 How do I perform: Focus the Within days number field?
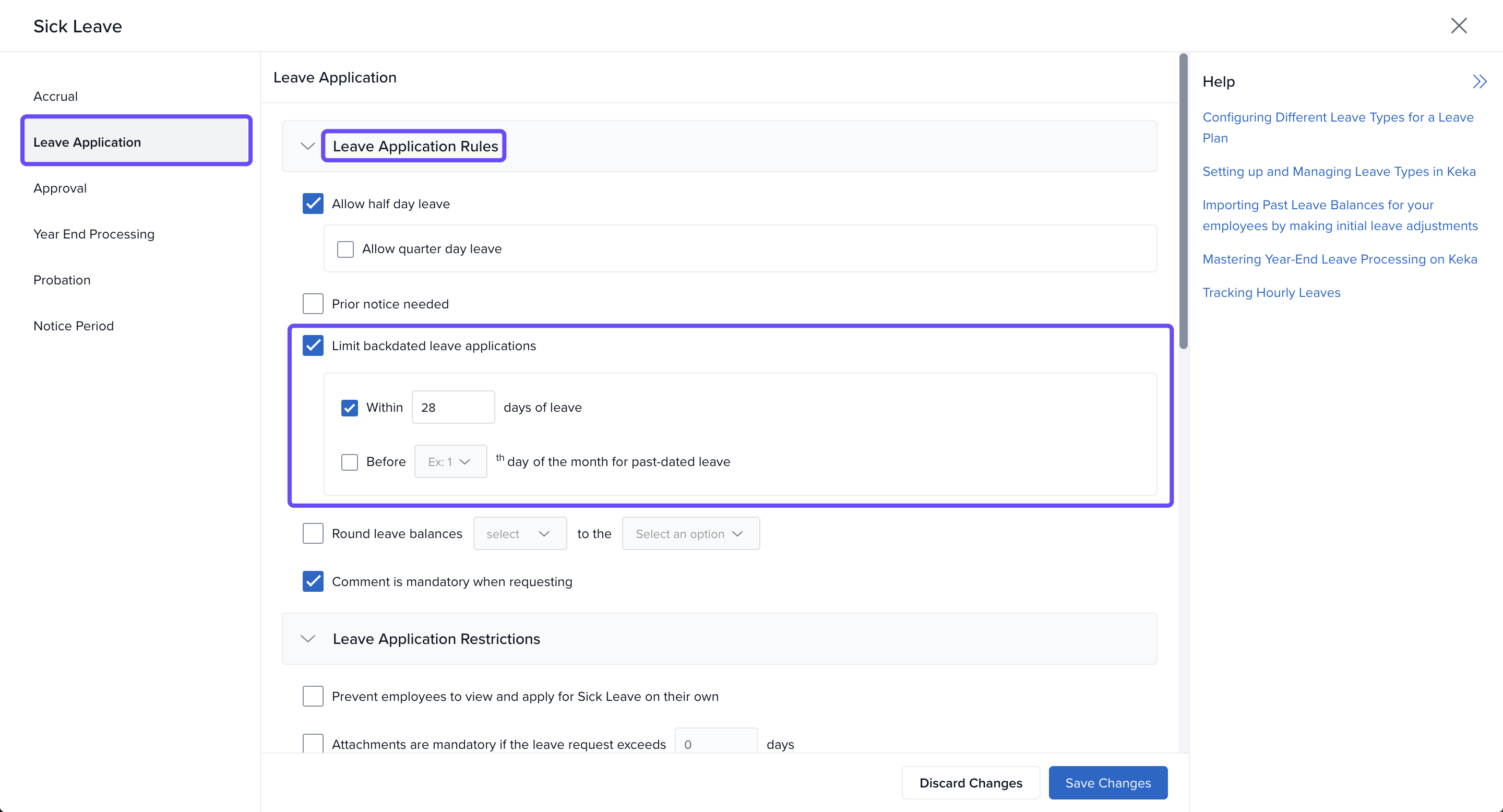pyautogui.click(x=453, y=407)
